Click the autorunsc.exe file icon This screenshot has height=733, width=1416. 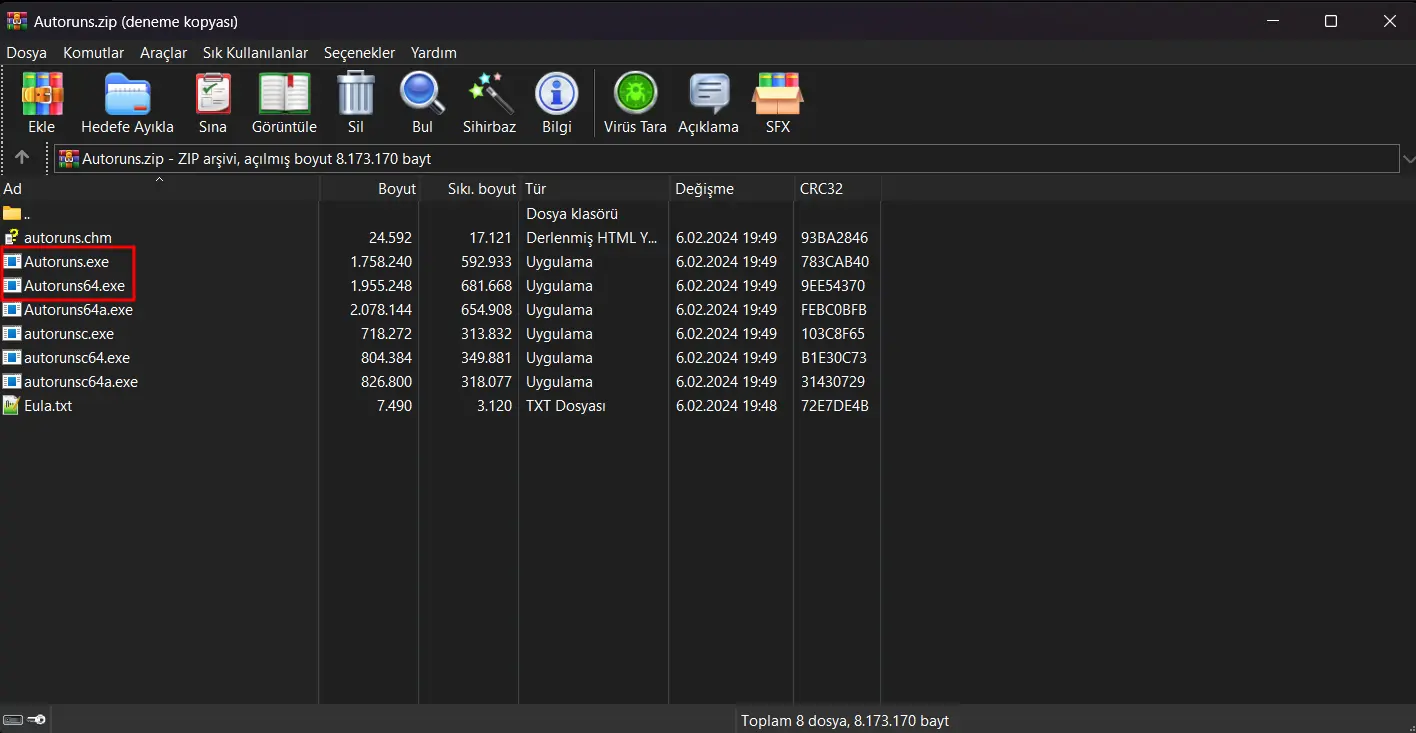12,334
